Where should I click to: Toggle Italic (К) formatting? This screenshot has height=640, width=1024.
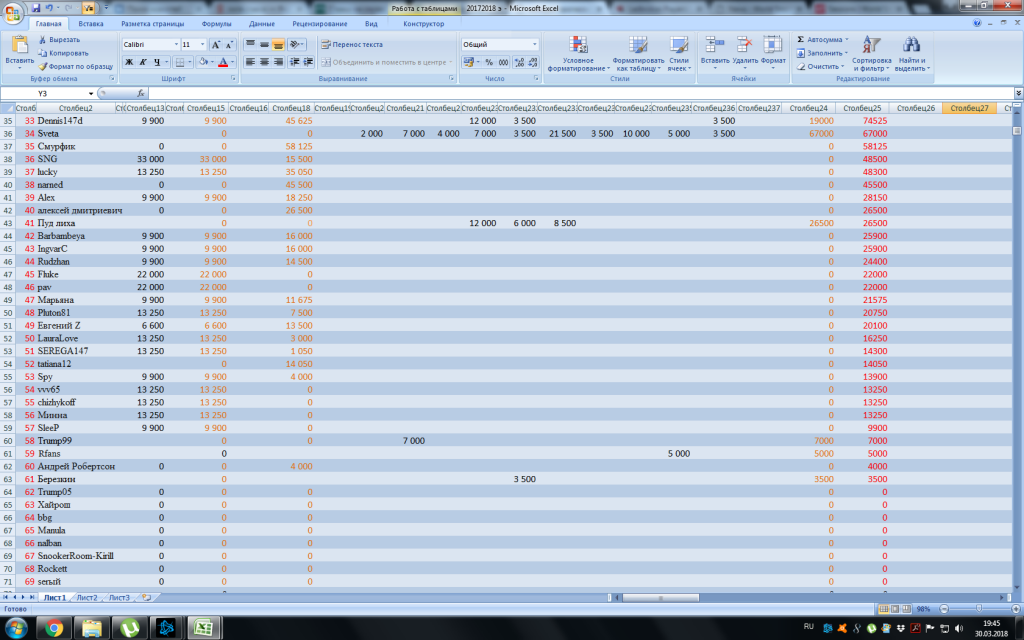[x=143, y=62]
